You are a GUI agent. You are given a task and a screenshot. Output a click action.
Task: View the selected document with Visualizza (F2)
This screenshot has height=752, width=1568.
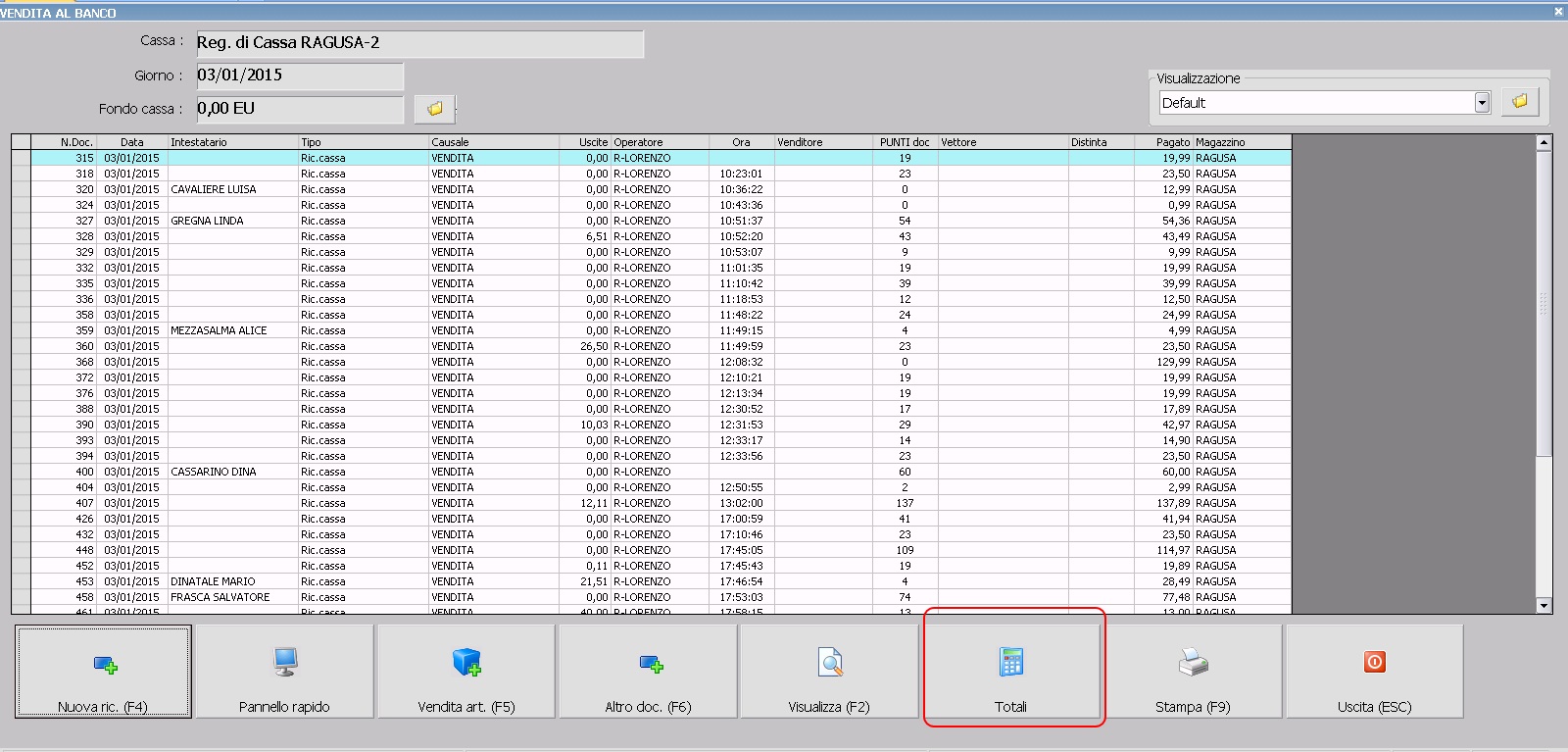click(829, 672)
